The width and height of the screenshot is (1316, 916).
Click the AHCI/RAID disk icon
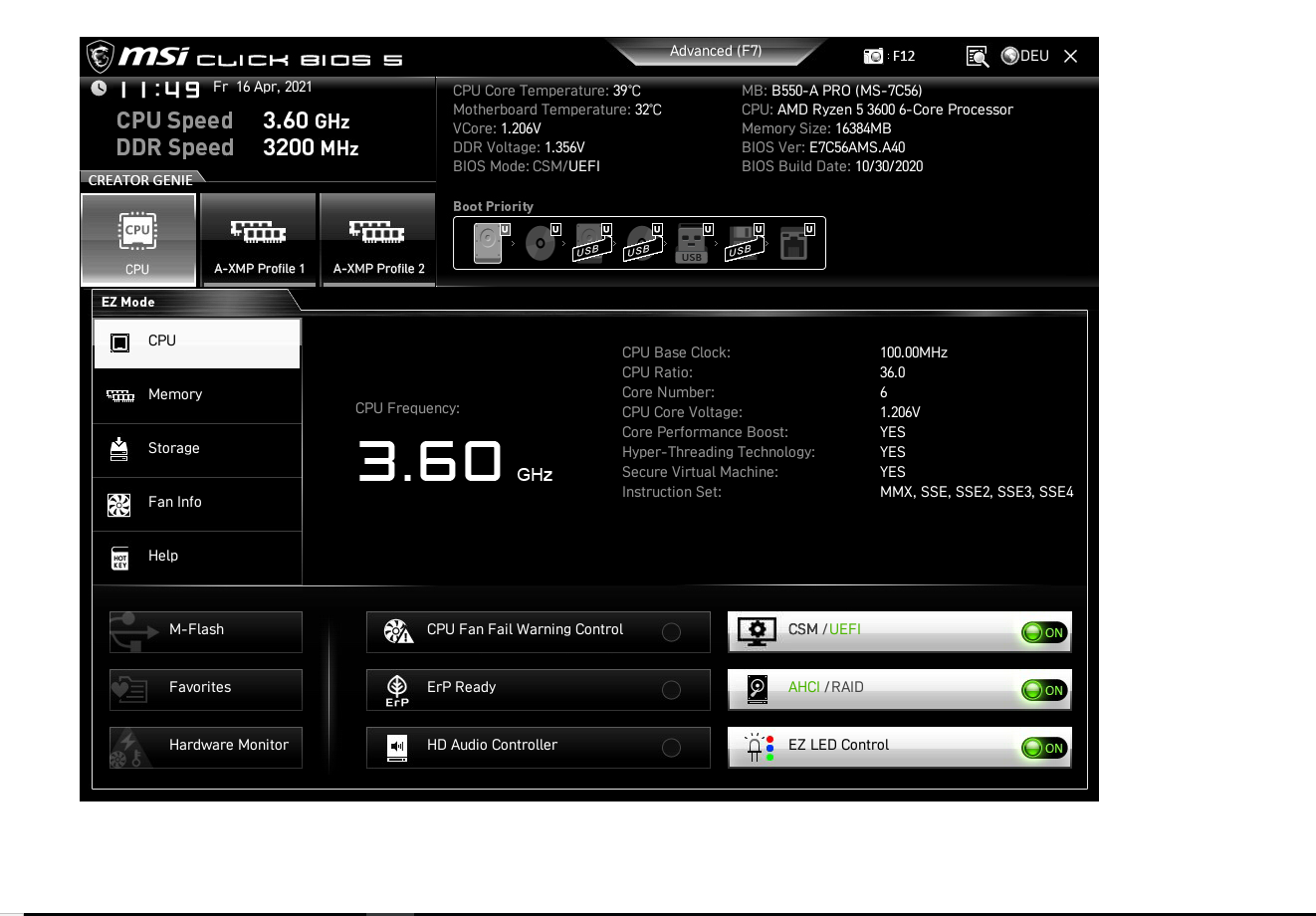pyautogui.click(x=758, y=690)
